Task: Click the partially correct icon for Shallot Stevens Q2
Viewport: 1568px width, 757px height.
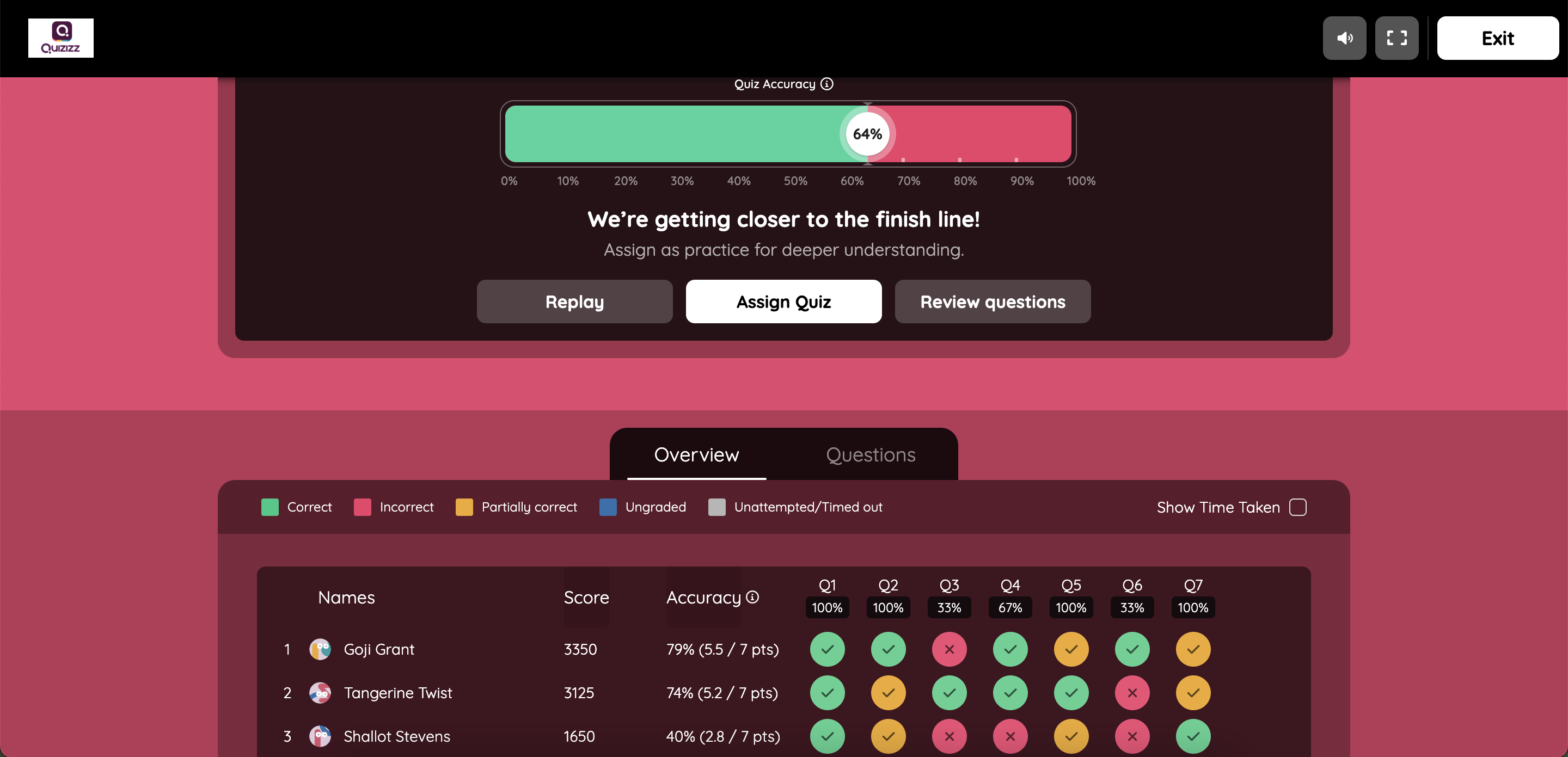Action: pos(888,736)
